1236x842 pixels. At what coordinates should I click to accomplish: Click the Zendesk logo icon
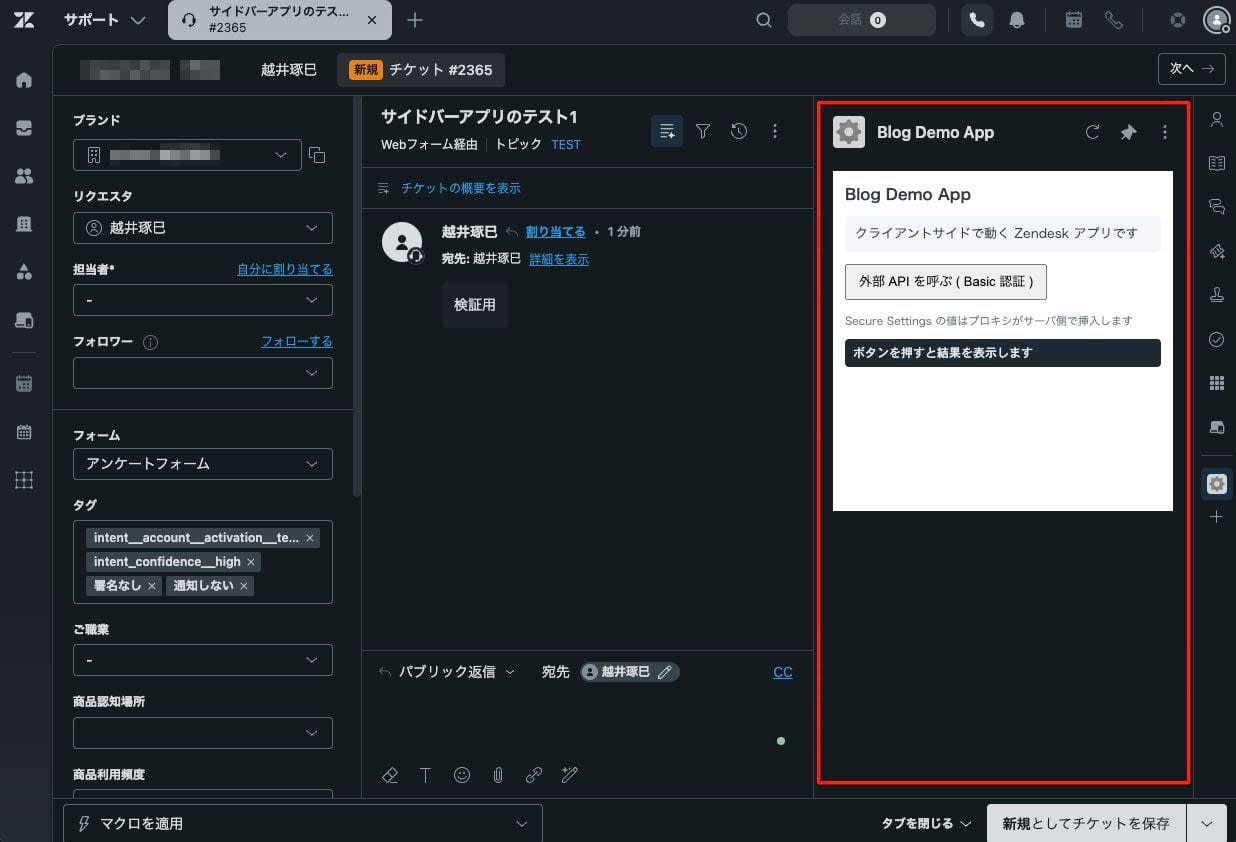[24, 20]
